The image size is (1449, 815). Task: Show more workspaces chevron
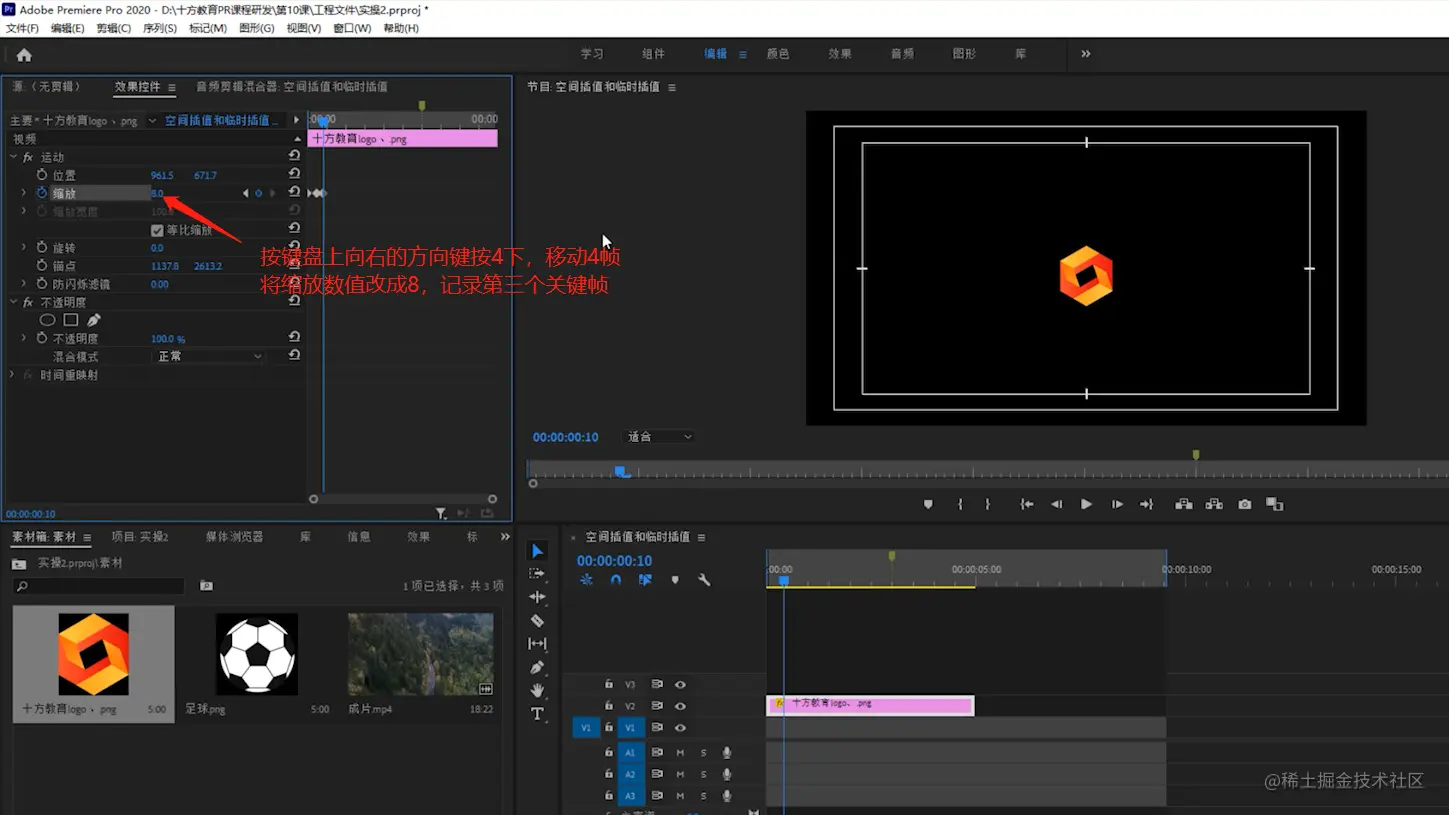[x=1086, y=54]
